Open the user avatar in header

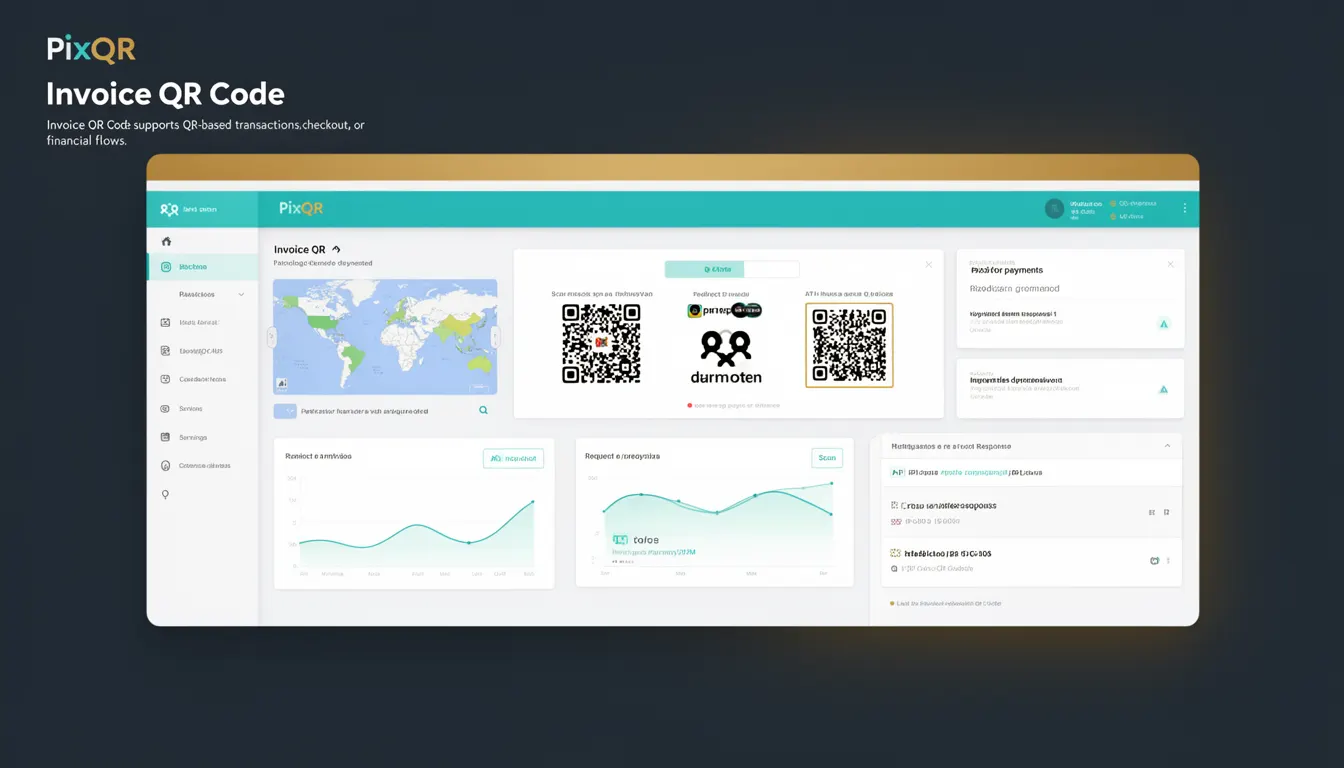pos(1054,208)
